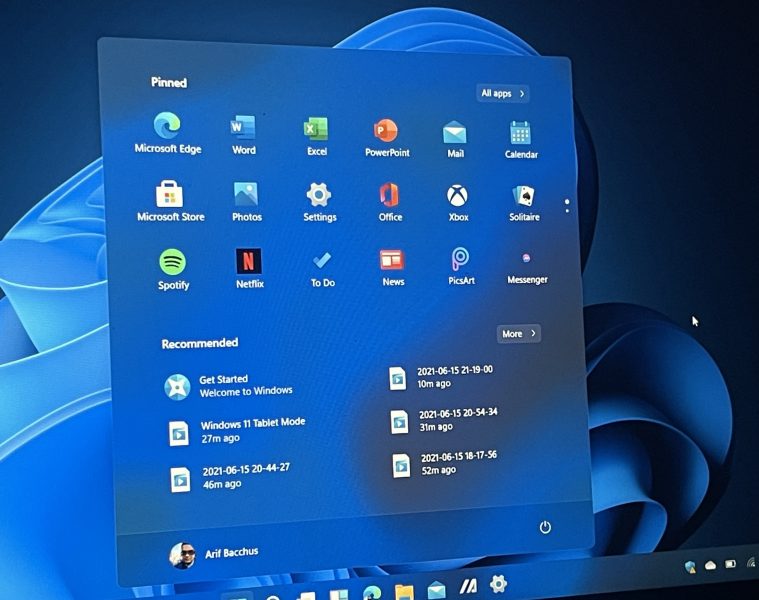Launch Word from the pinned apps
This screenshot has width=759, height=600.
point(243,135)
